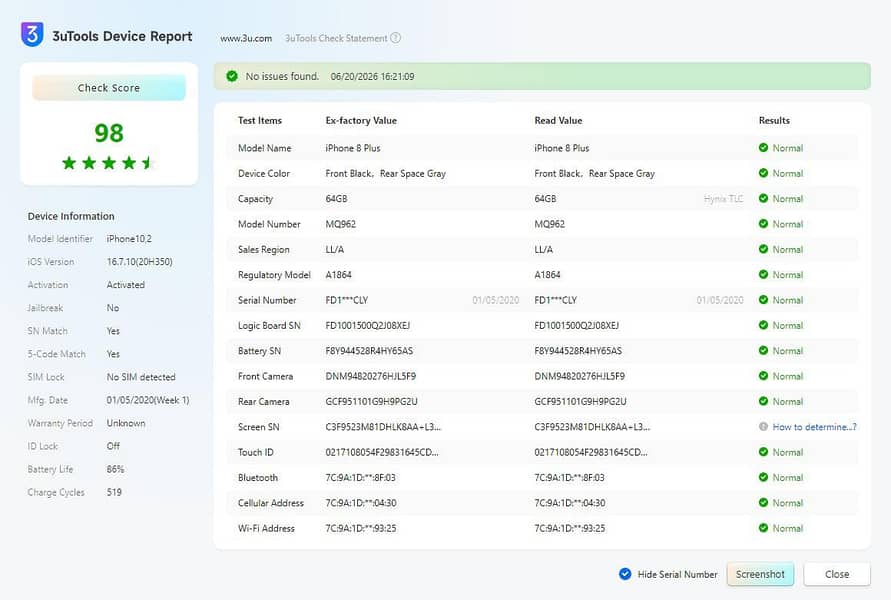The height and width of the screenshot is (600, 891).
Task: Click the Capacity Normal status icon
Action: [763, 198]
